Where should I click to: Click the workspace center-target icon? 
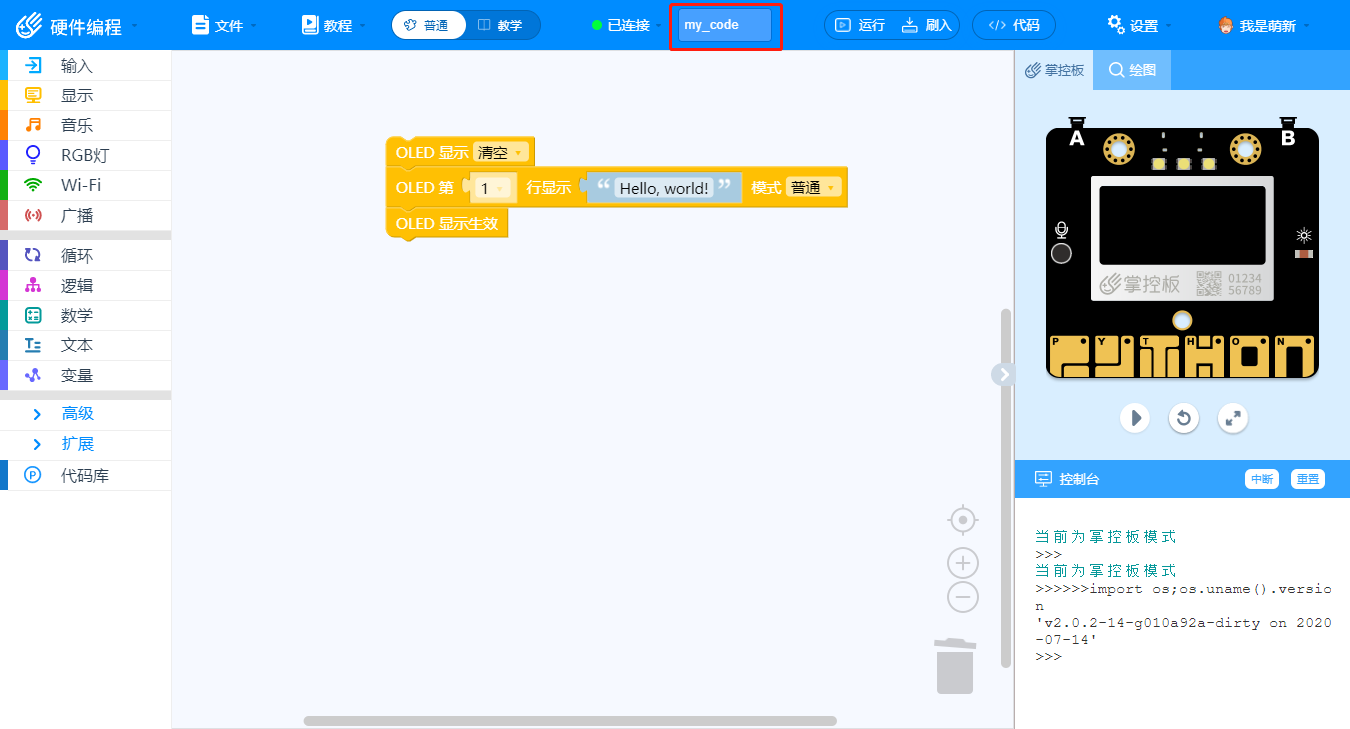point(963,520)
